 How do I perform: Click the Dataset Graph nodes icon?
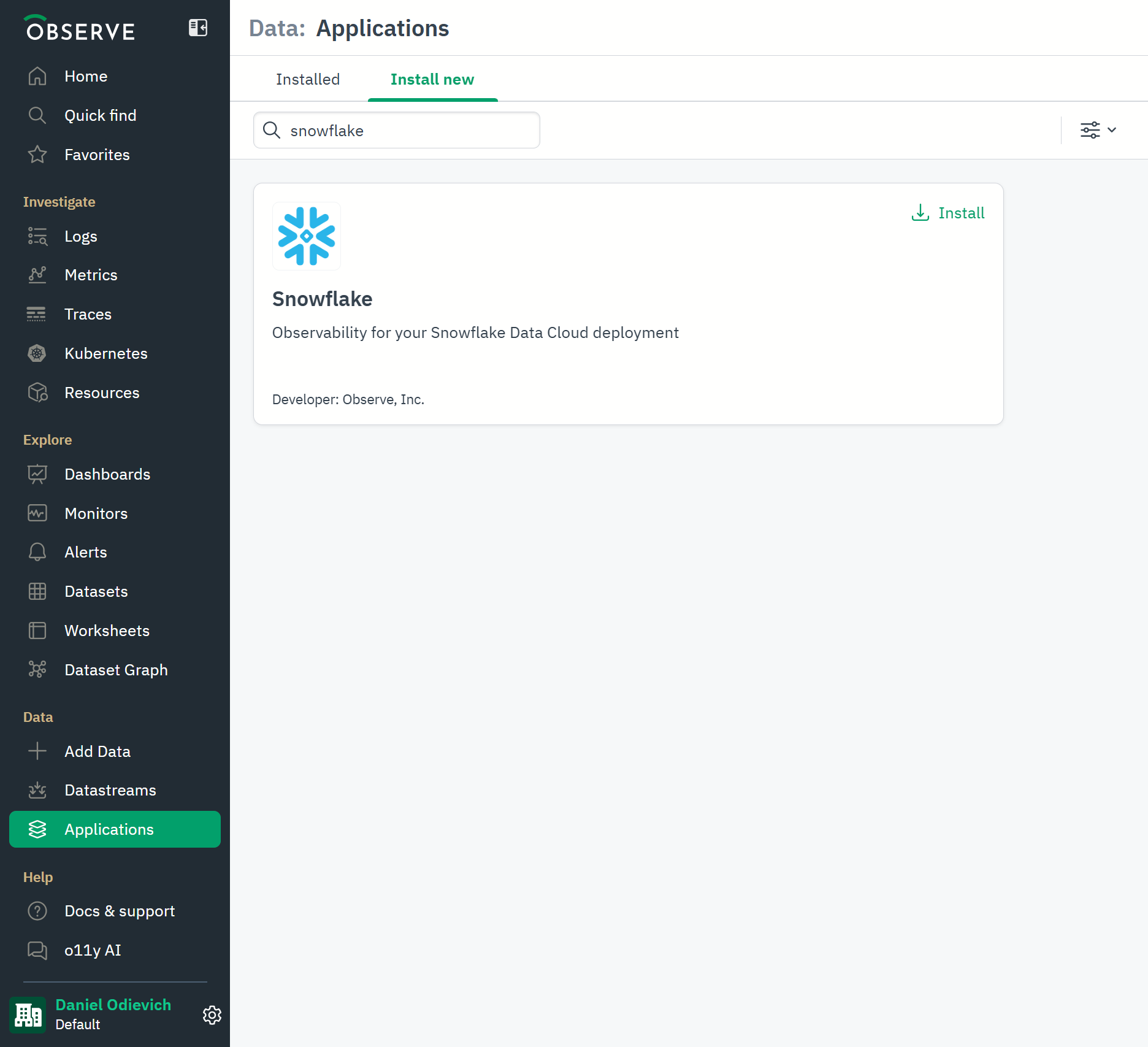37,670
